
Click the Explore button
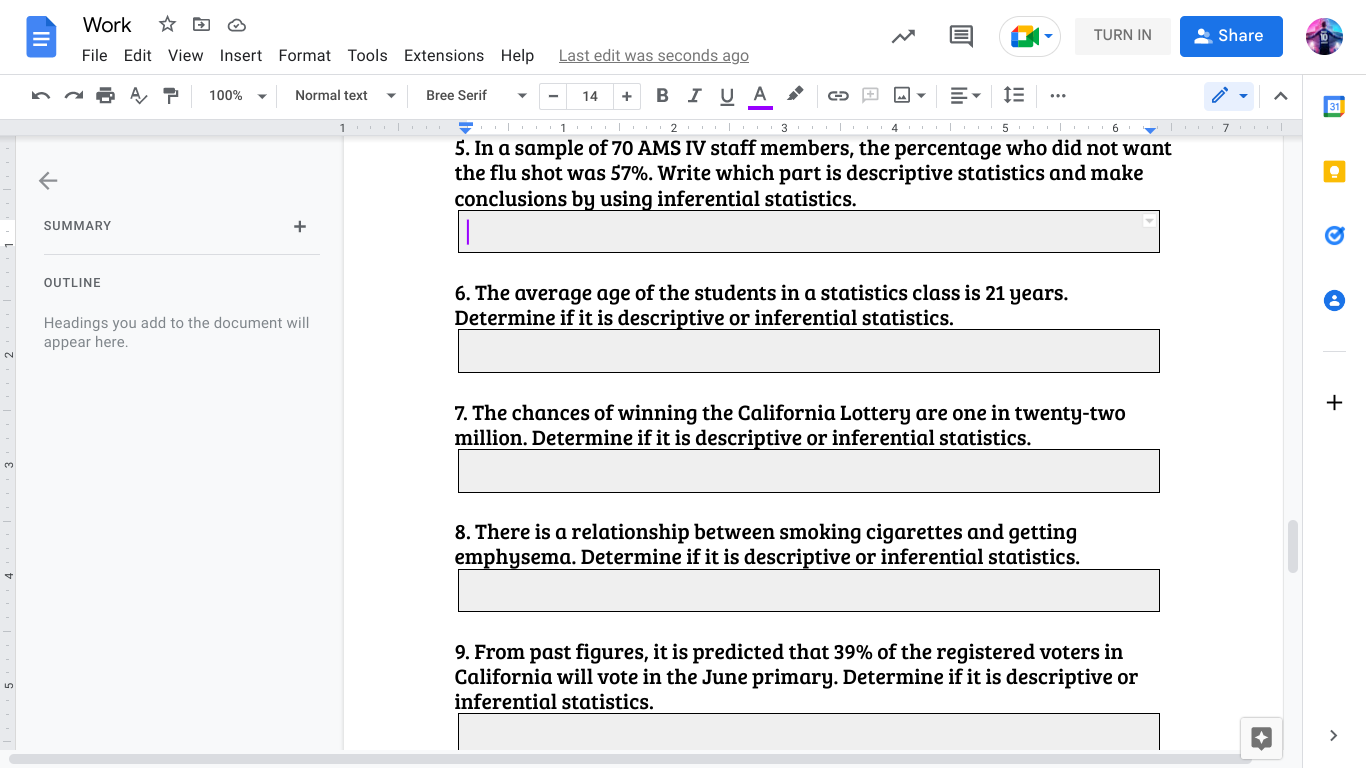pos(1261,738)
